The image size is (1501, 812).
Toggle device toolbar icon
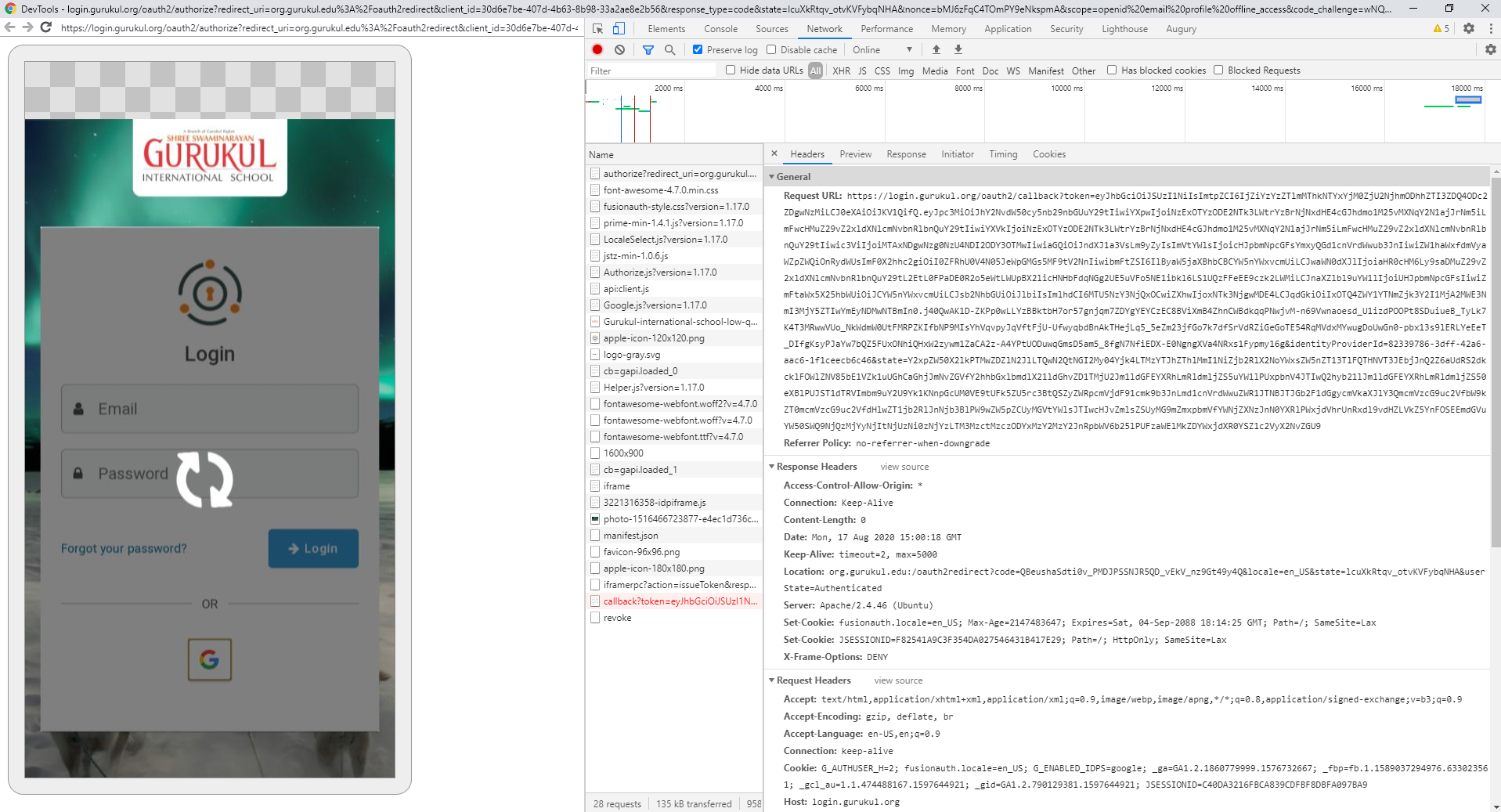tap(619, 29)
